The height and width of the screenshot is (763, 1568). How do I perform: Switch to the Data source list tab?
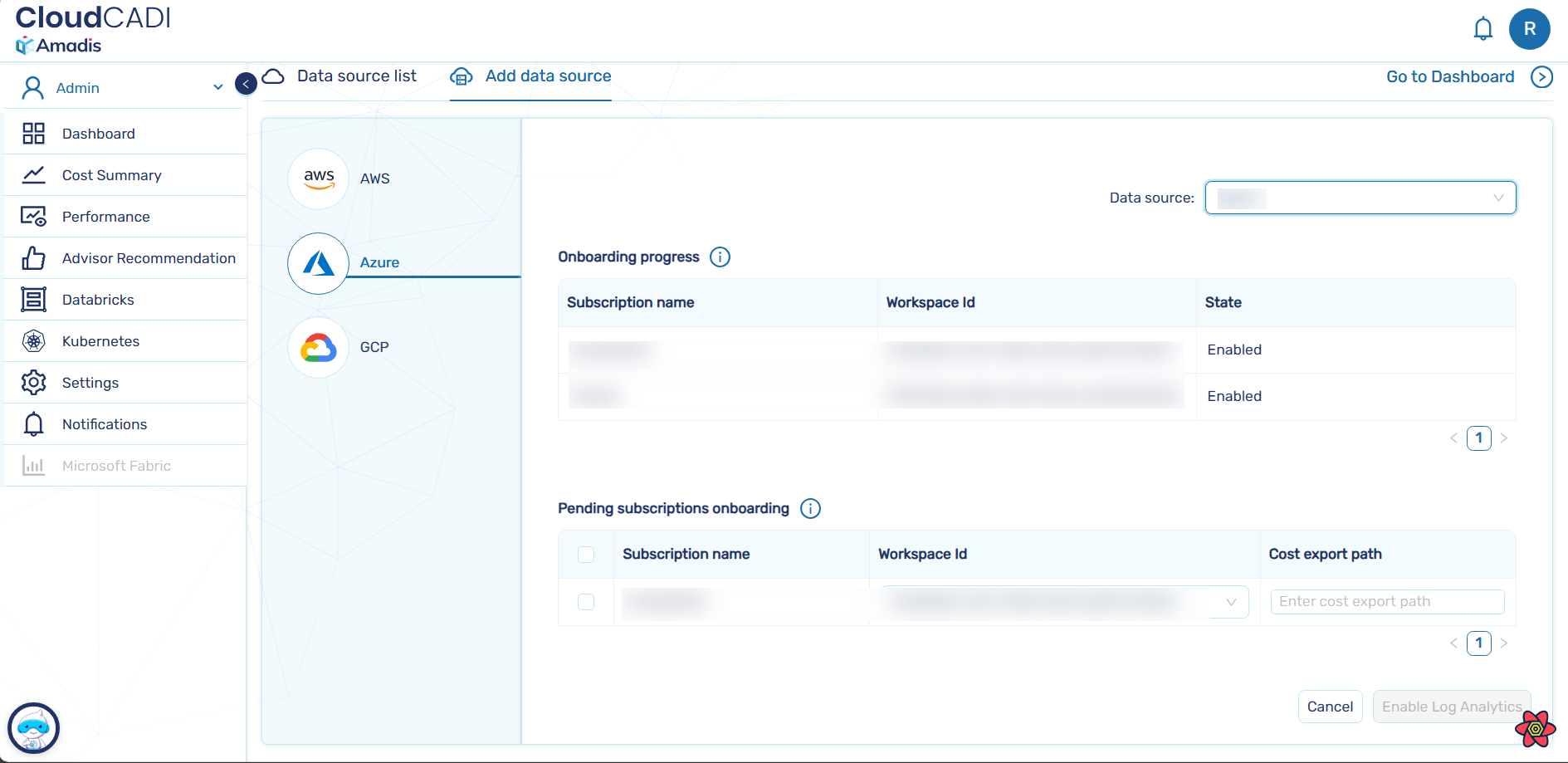[356, 76]
